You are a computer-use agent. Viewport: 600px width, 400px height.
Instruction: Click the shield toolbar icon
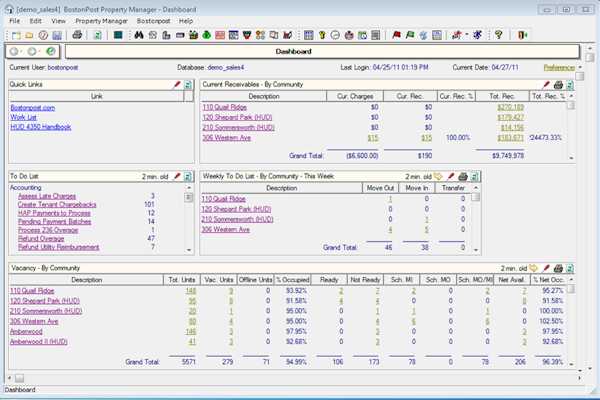pos(247,35)
